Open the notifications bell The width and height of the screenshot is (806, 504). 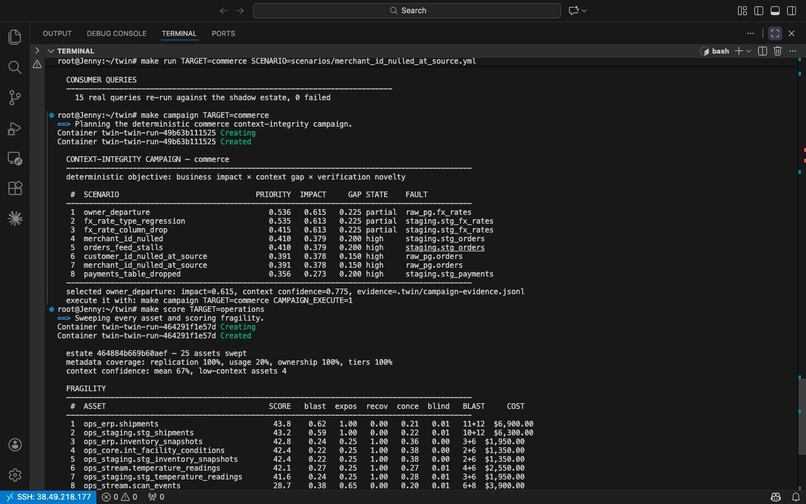coord(795,497)
